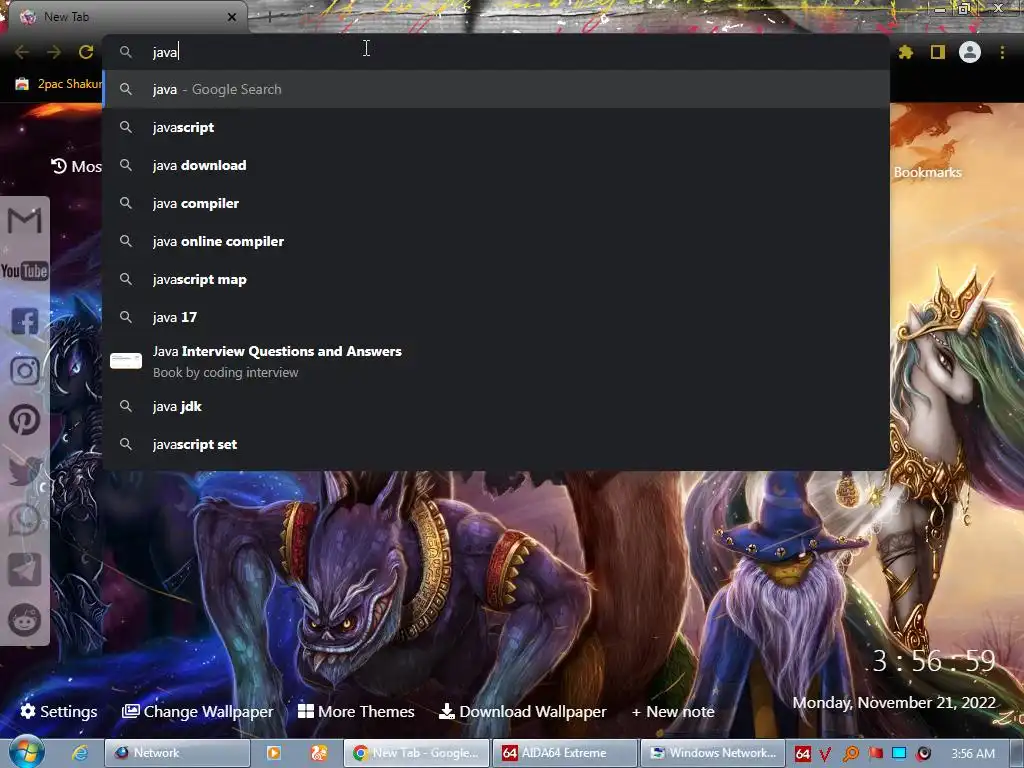Image resolution: width=1024 pixels, height=768 pixels.
Task: Switch to Windows Network taskbar window
Action: [712, 753]
